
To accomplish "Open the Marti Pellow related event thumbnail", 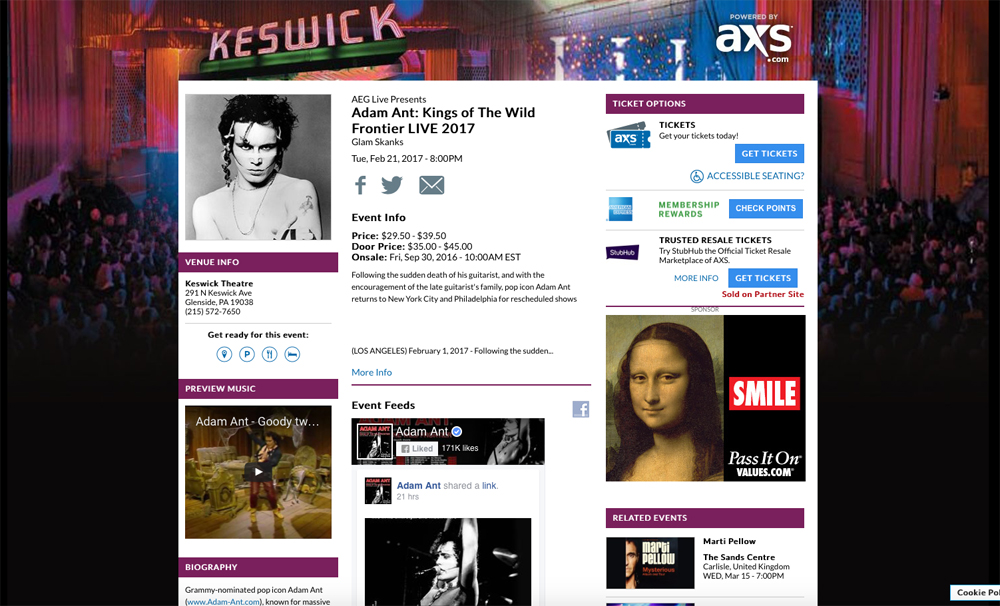I will pos(650,563).
